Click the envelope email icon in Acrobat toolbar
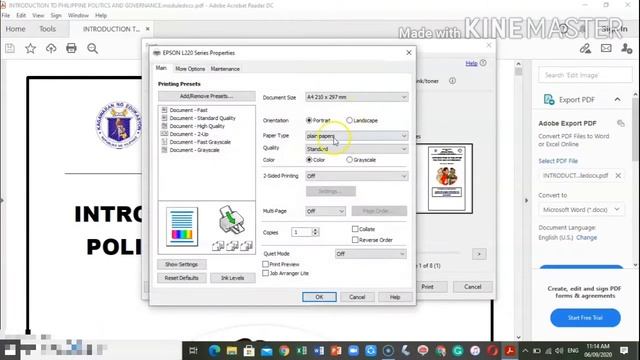Viewport: 640px width, 360px height. (606, 48)
